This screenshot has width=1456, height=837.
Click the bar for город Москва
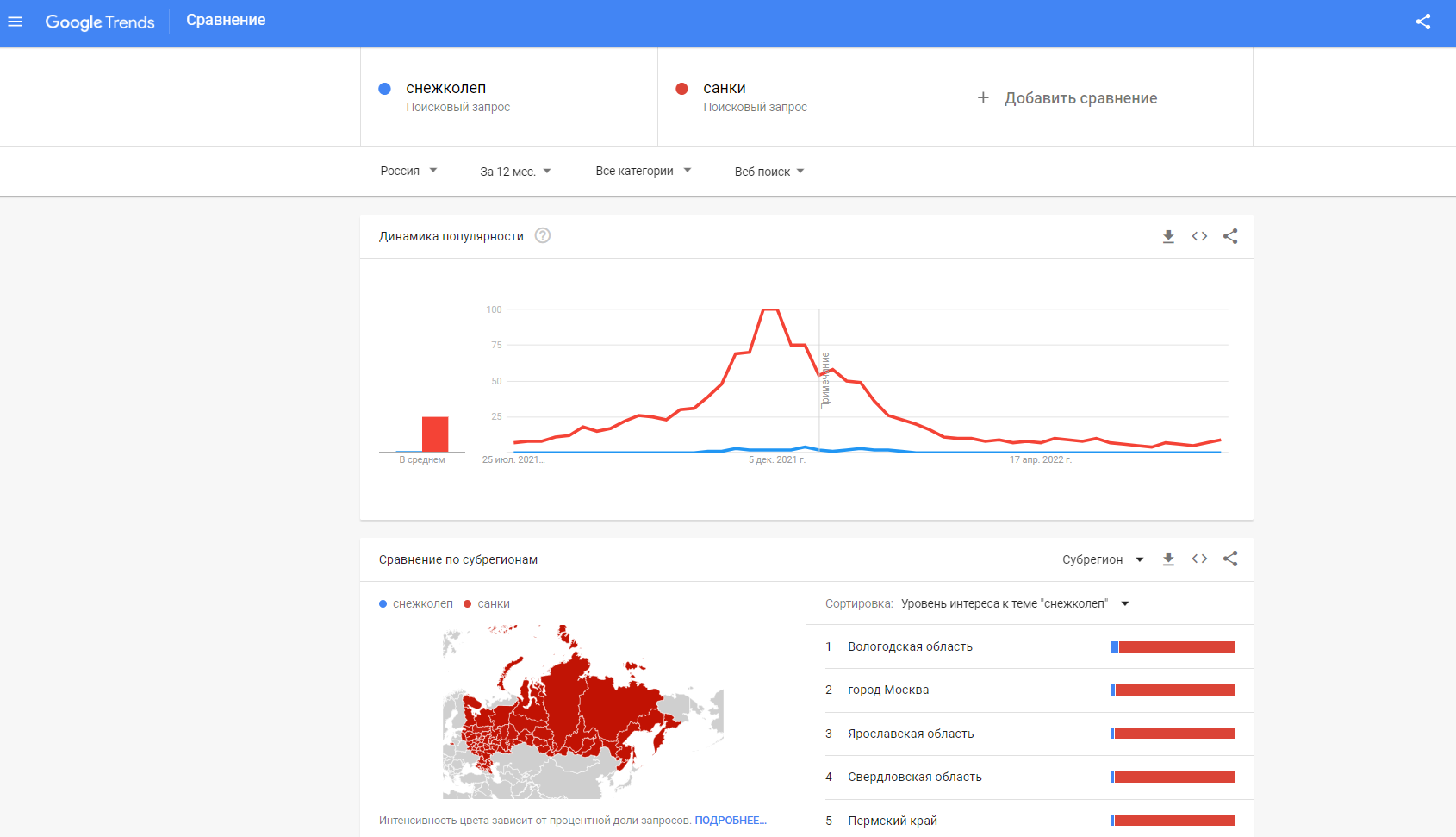pyautogui.click(x=1173, y=690)
